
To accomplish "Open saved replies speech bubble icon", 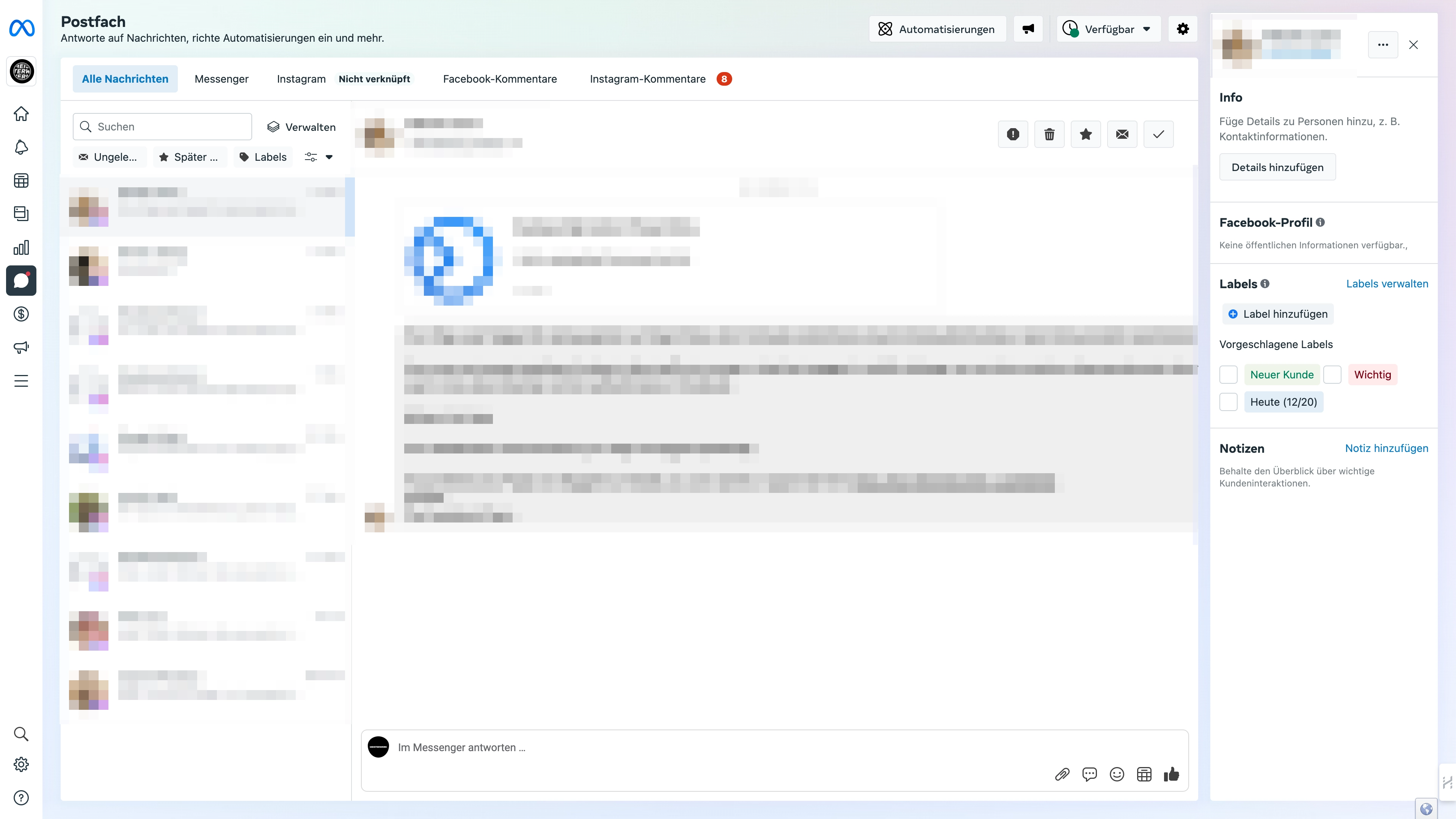I will (x=1089, y=774).
